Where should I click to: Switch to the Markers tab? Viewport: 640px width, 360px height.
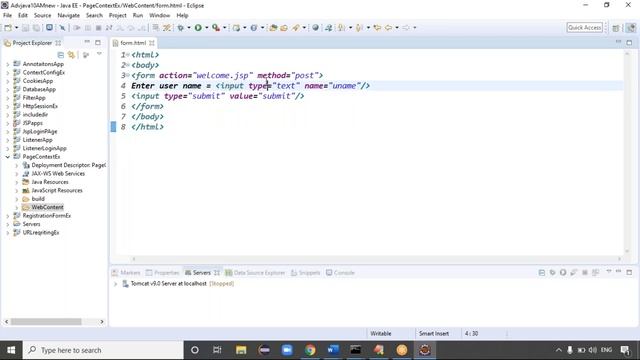(126, 273)
